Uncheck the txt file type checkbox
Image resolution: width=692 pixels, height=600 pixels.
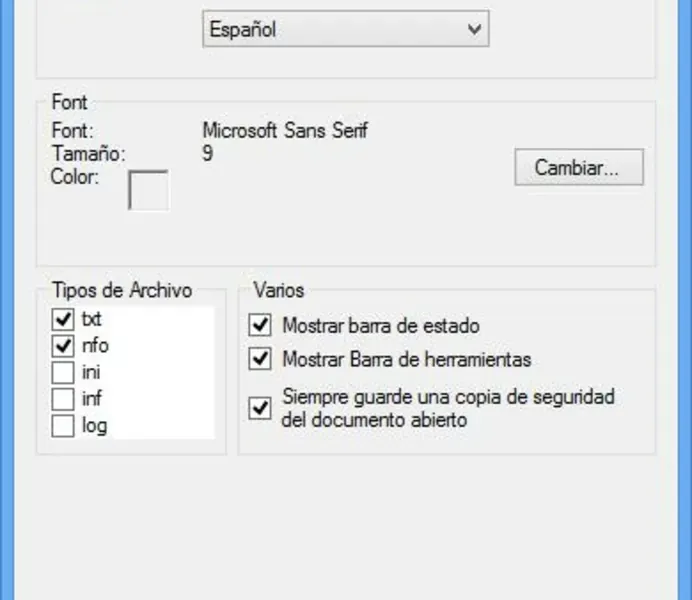(x=63, y=320)
